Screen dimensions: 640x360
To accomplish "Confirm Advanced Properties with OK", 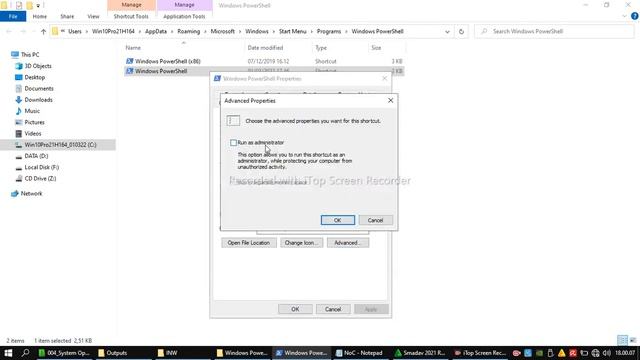I will 338,220.
